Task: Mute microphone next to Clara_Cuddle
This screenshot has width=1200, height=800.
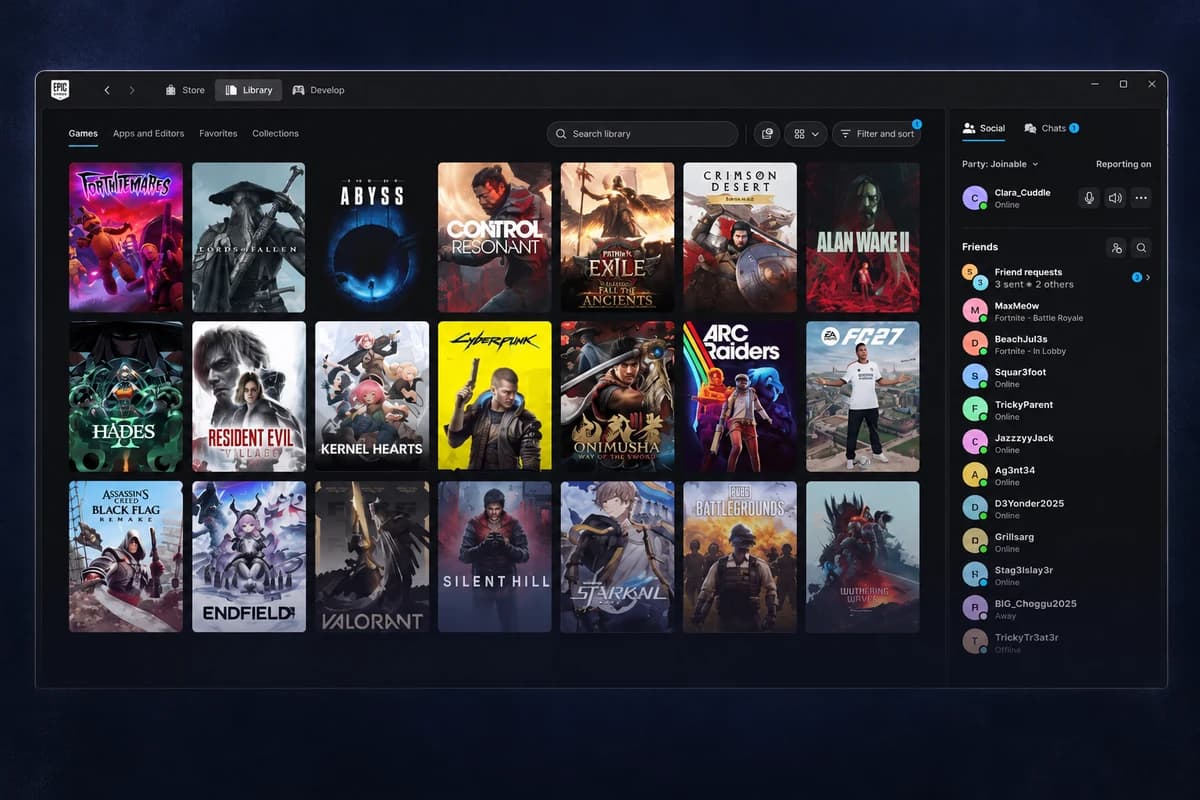Action: pyautogui.click(x=1089, y=197)
